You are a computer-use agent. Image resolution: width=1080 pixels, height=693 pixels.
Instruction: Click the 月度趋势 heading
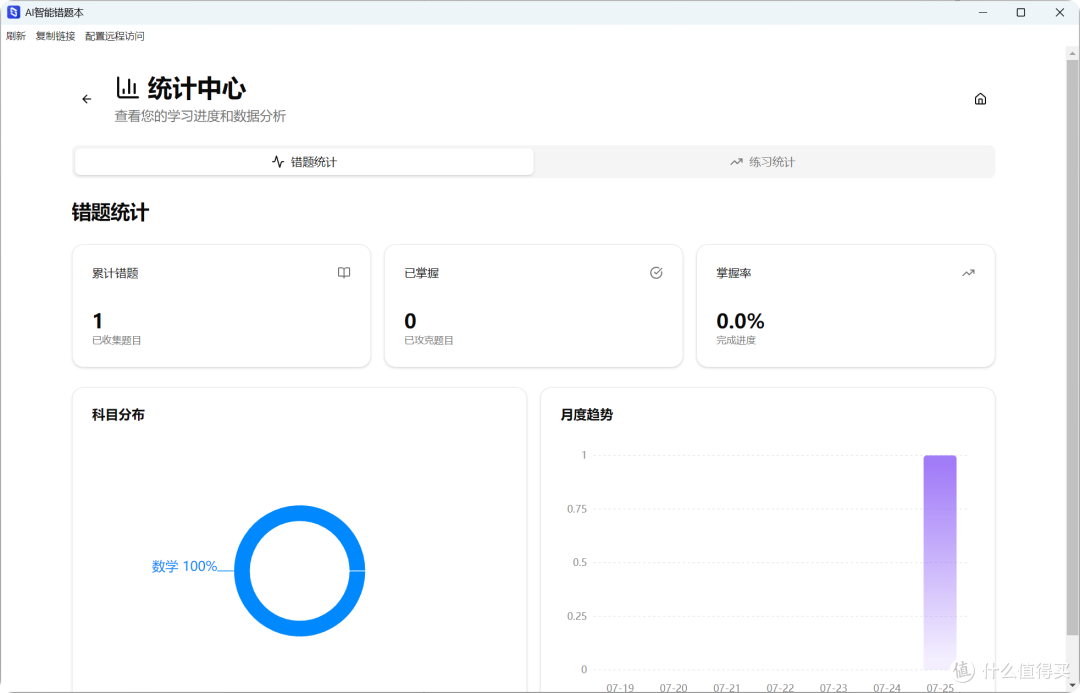click(587, 415)
